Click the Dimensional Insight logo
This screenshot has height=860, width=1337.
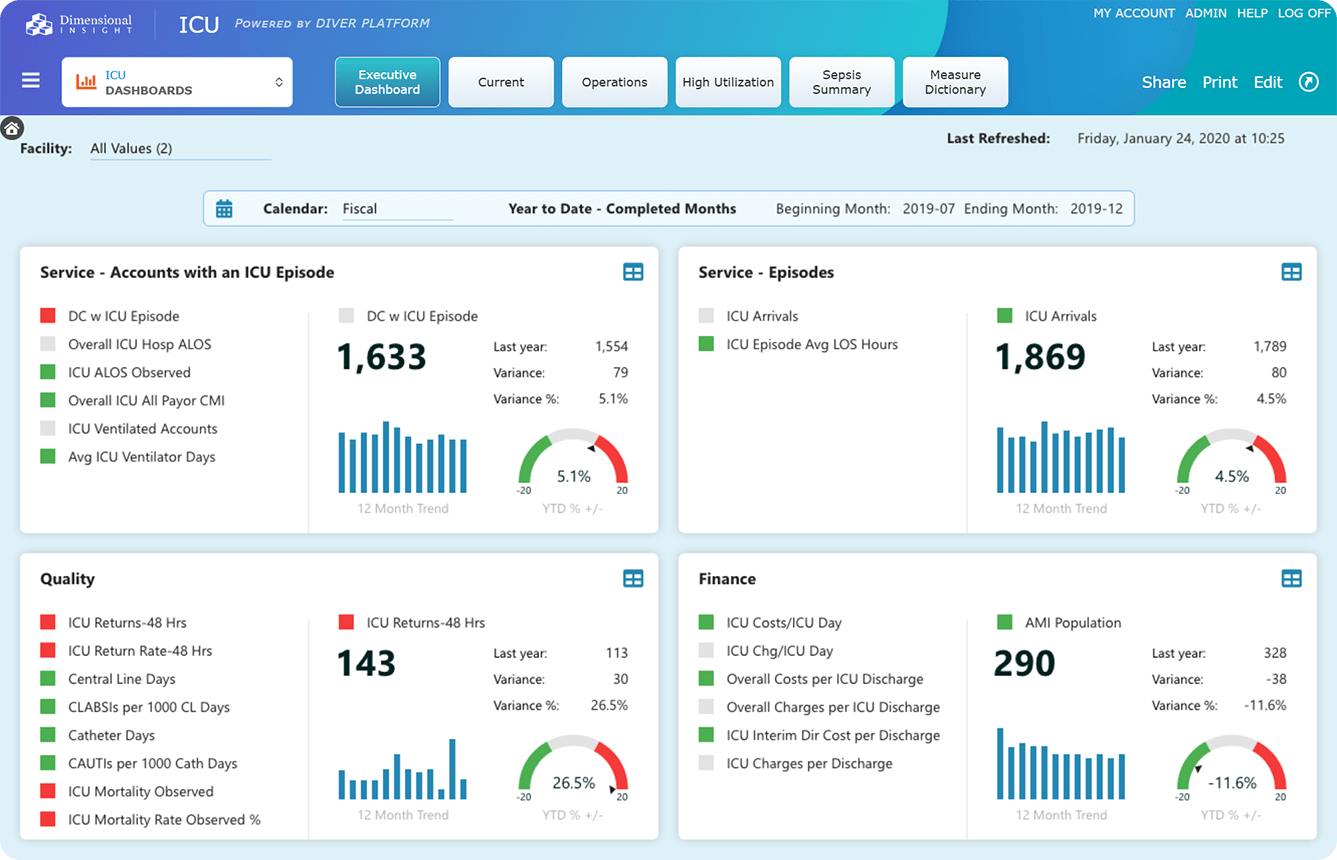pos(79,24)
